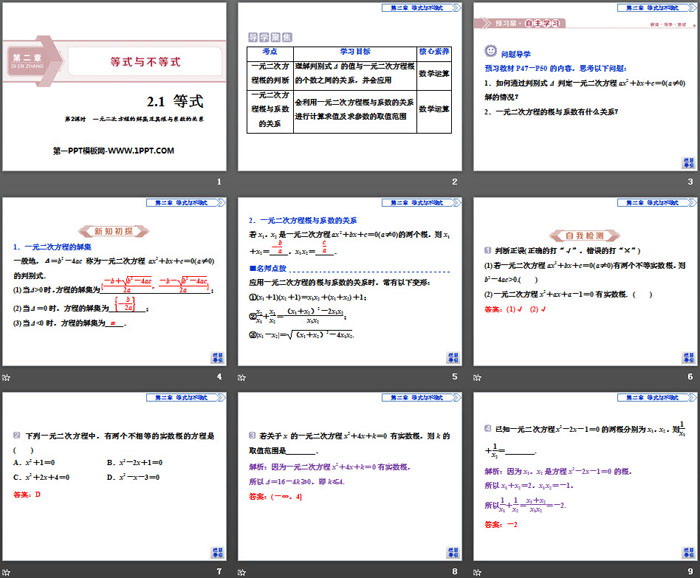
Task: Click the animation star icon under slide 4
Action: (7, 376)
